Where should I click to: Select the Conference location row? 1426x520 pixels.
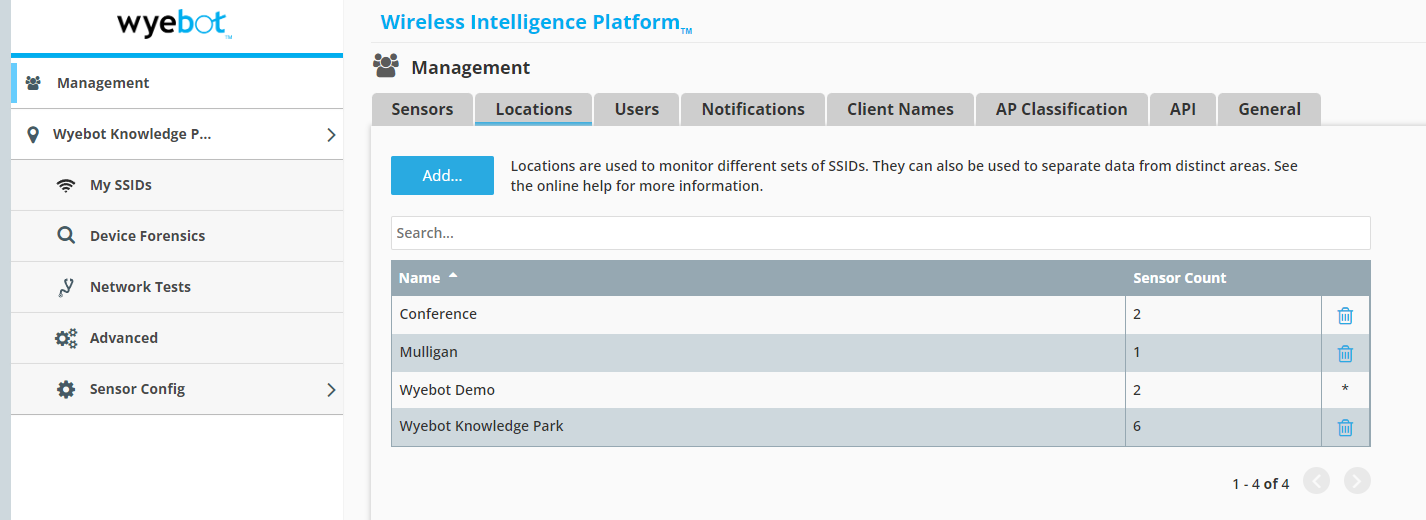point(880,314)
